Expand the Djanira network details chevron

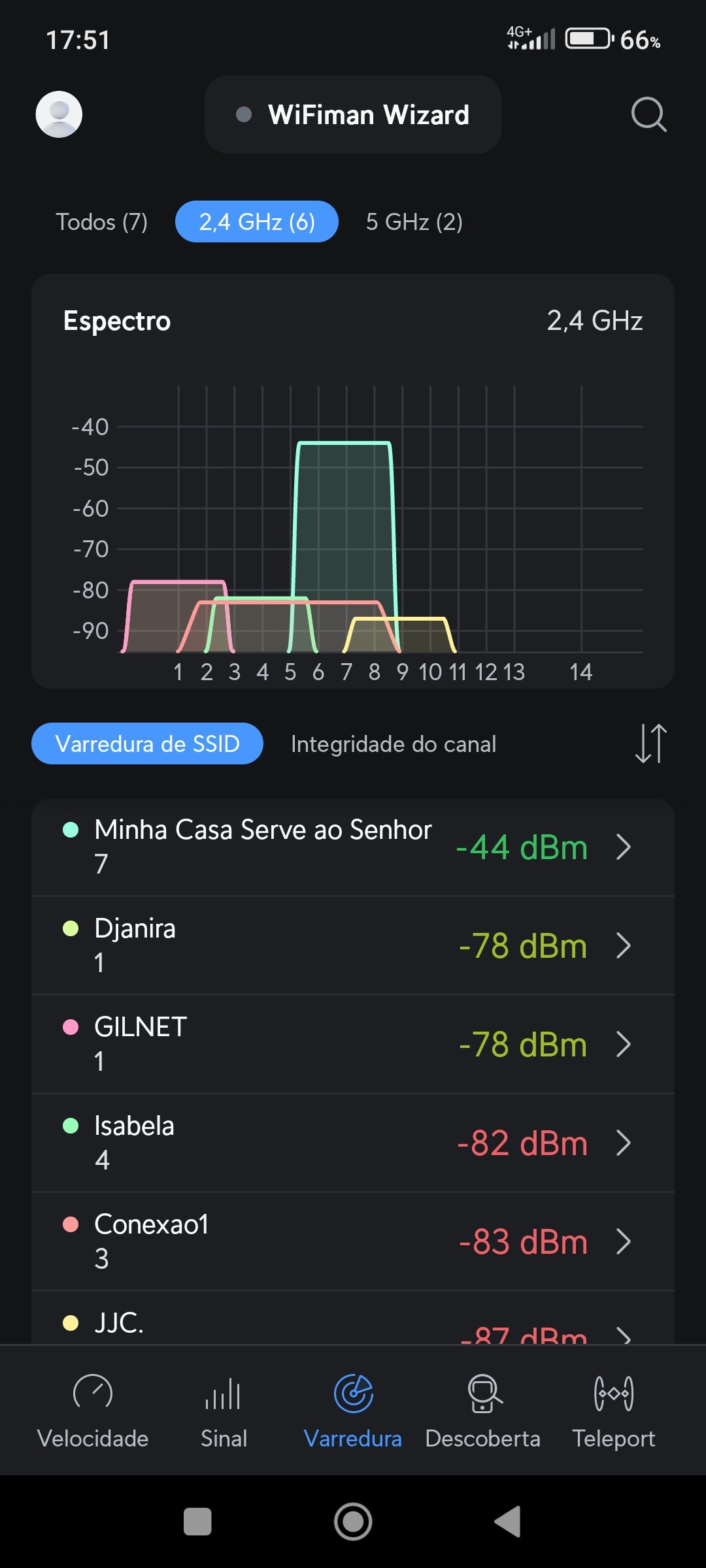pos(624,946)
